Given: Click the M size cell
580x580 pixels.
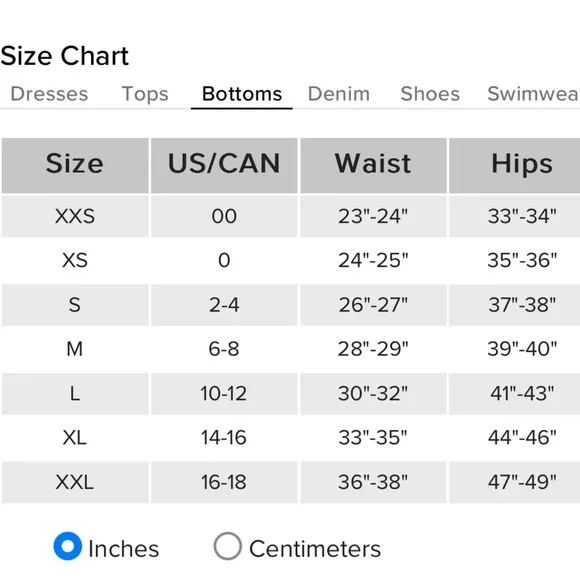Looking at the screenshot, I should 75,349.
